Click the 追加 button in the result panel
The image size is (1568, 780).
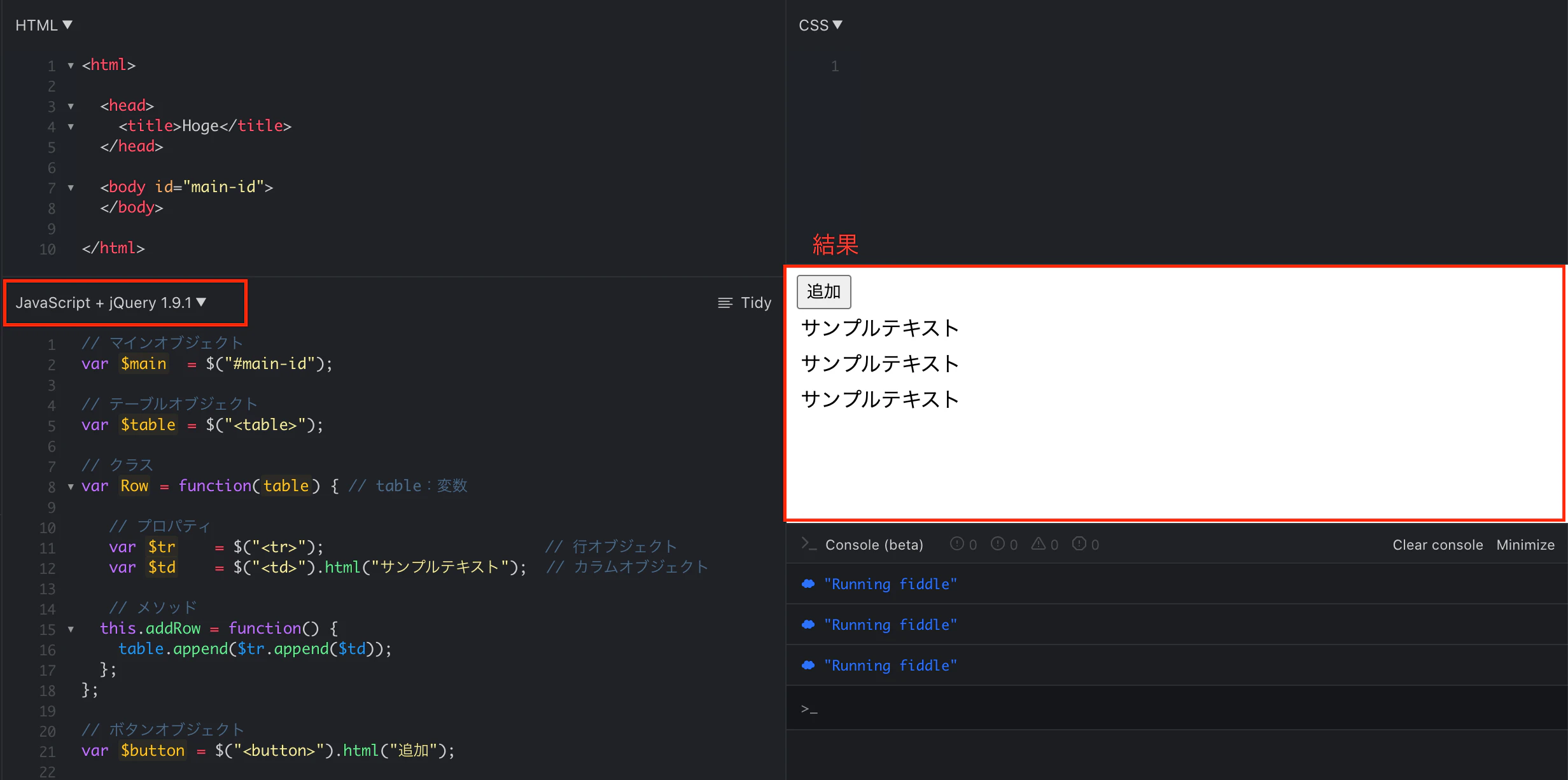[823, 292]
